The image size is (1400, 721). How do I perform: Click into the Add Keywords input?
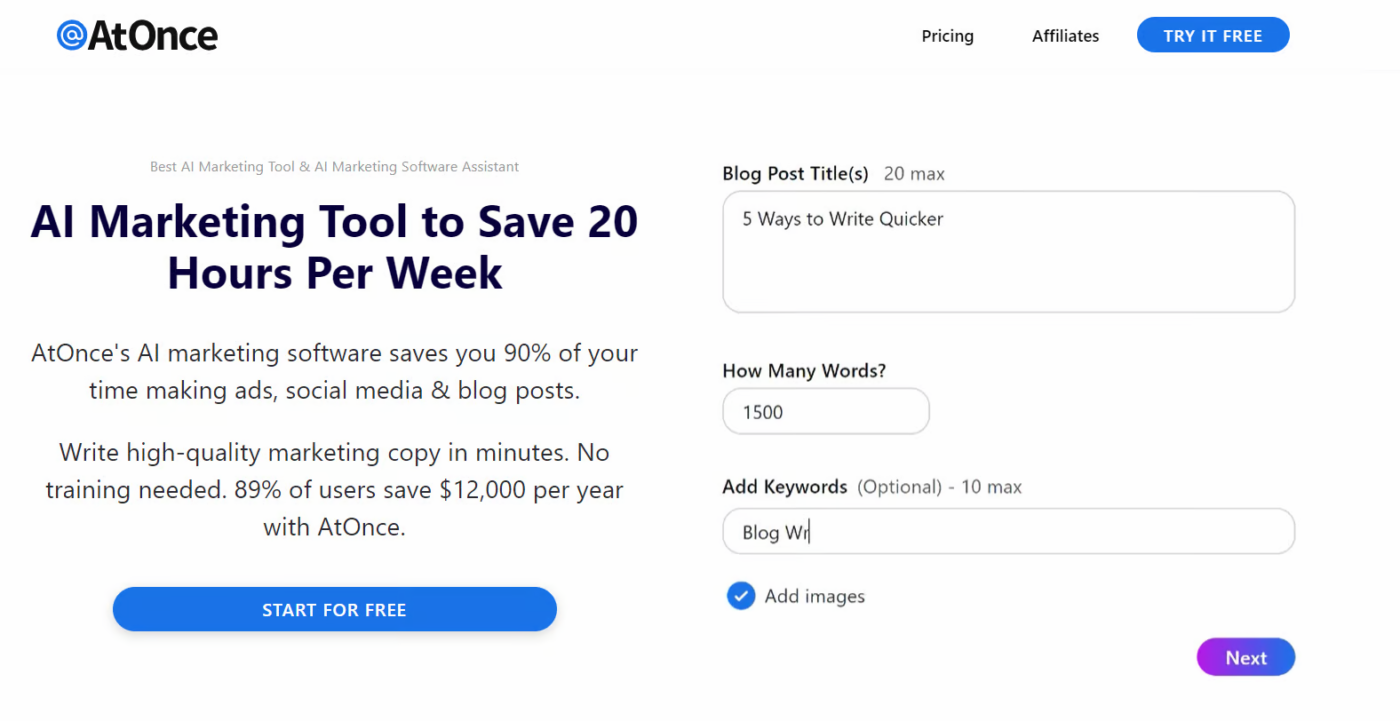1008,532
